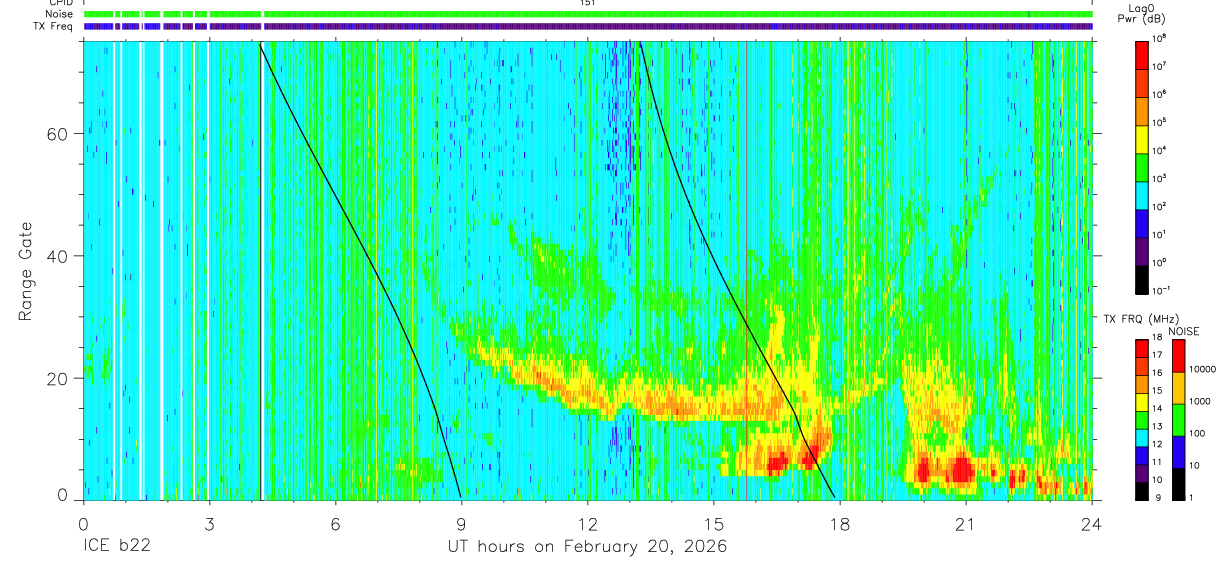
Task: Click hour "12" tick label on time axis
Action: pyautogui.click(x=588, y=524)
